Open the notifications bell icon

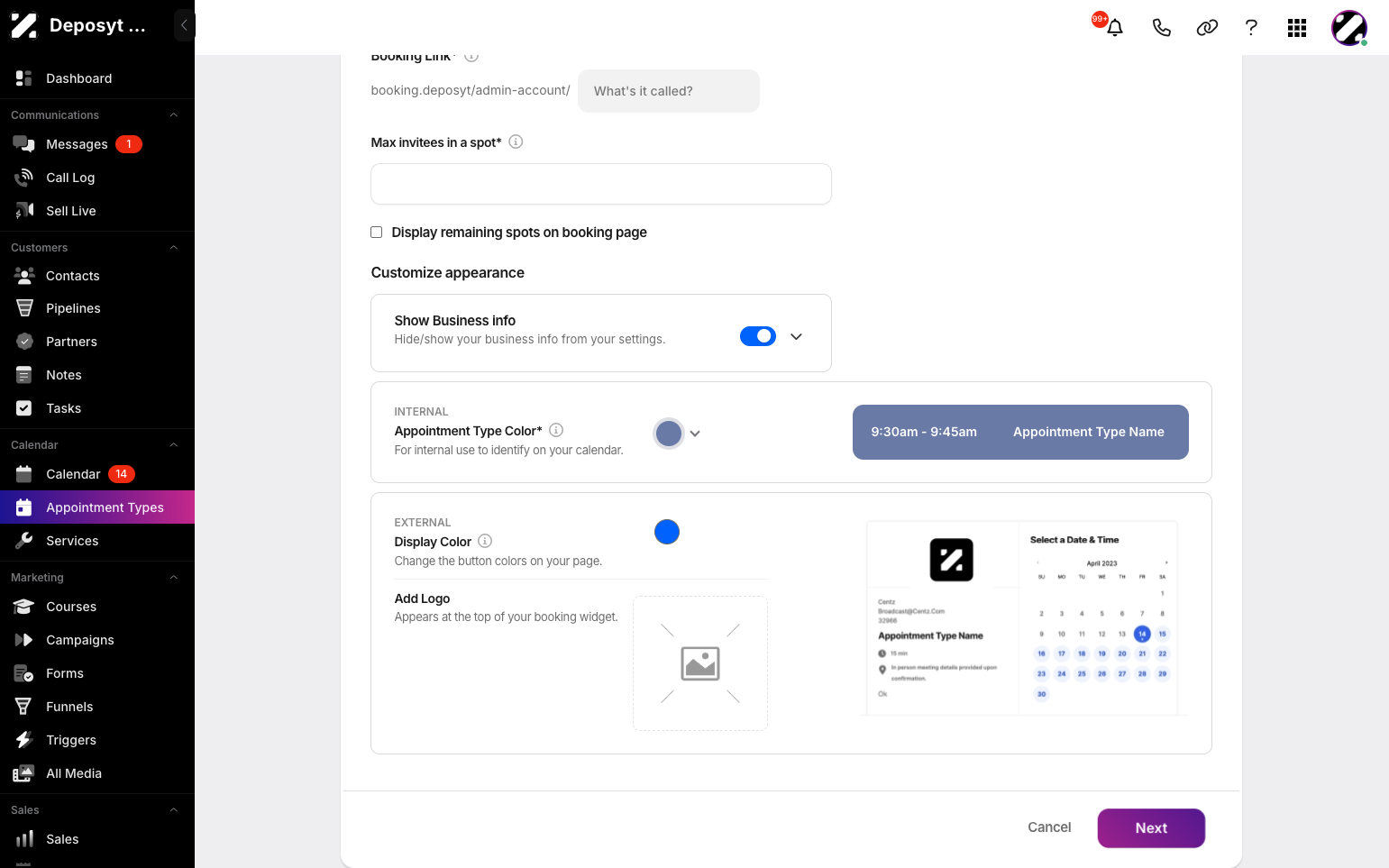click(x=1115, y=28)
